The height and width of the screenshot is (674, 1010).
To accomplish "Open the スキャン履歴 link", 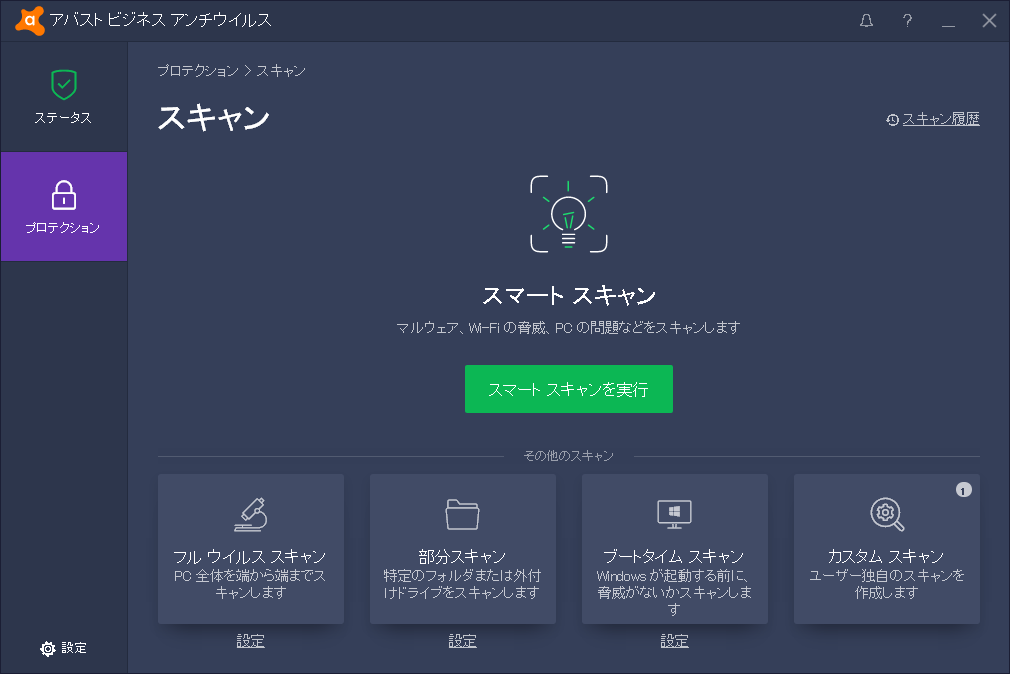I will (940, 119).
